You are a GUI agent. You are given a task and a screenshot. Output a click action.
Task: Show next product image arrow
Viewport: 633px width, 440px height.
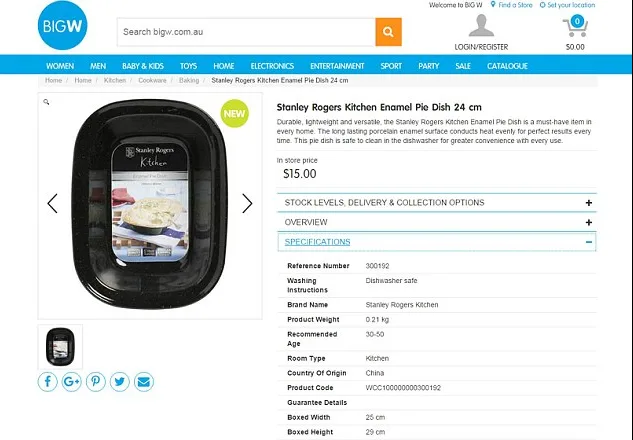pyautogui.click(x=247, y=203)
